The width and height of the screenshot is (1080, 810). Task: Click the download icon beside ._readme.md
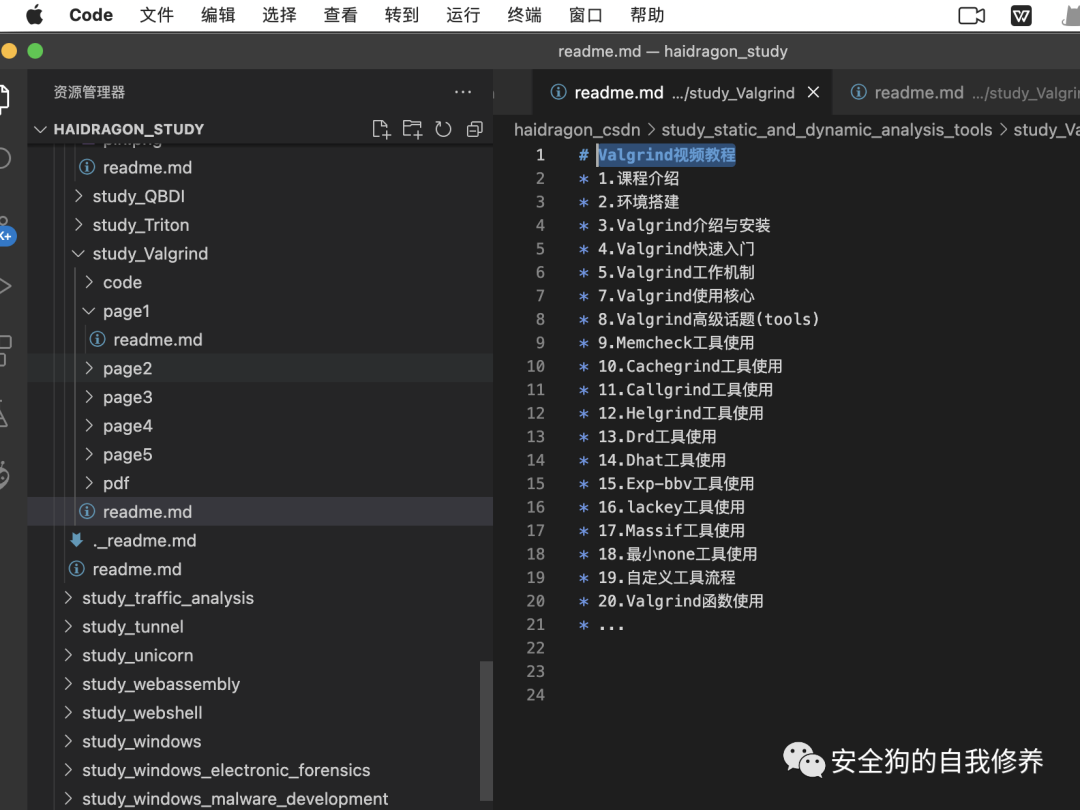tap(76, 540)
